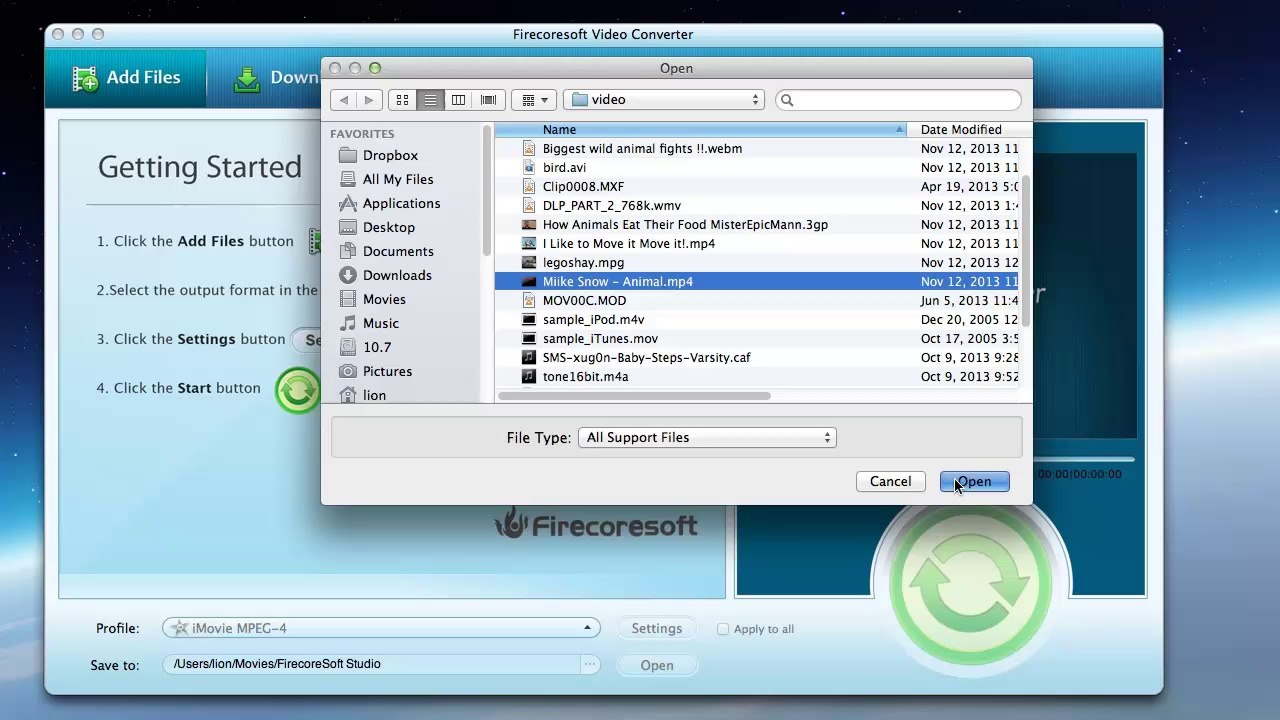The image size is (1280, 720).
Task: Switch Open dialog to cover flow view
Action: pos(488,100)
